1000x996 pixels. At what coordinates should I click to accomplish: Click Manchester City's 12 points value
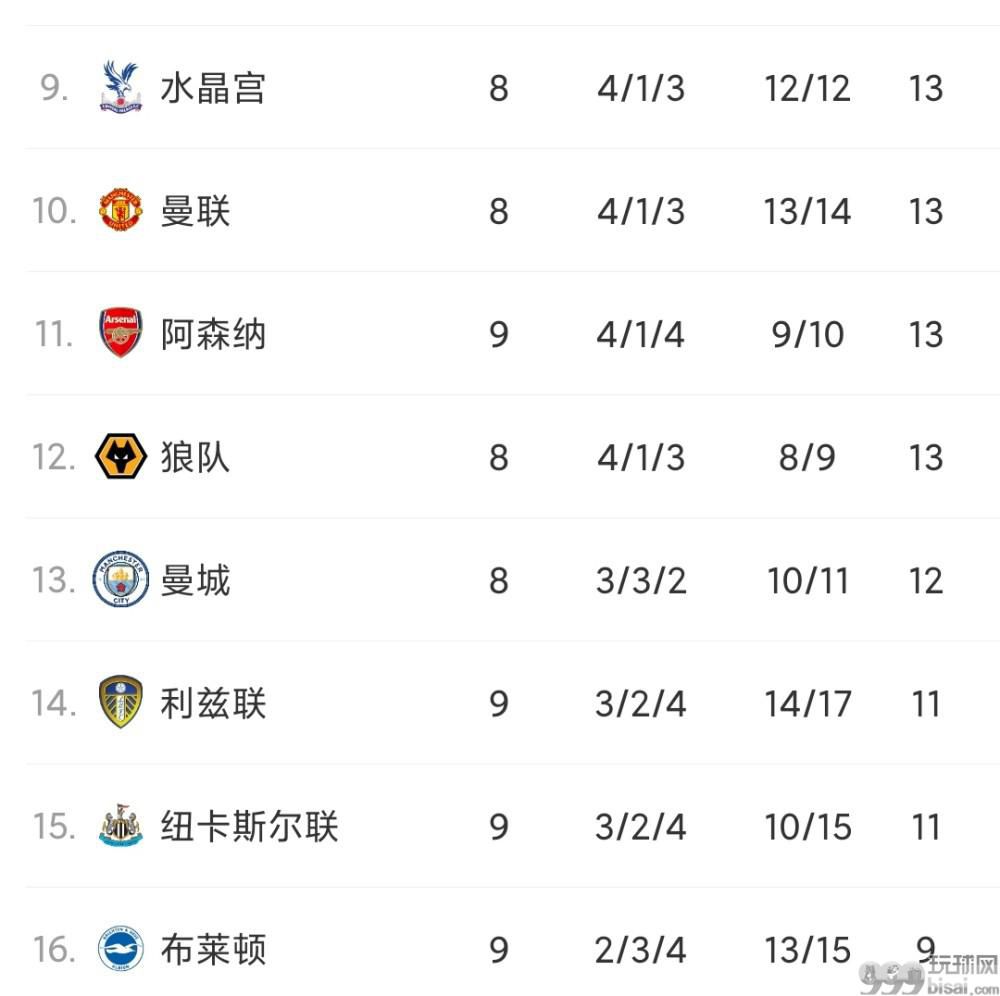pyautogui.click(x=925, y=580)
